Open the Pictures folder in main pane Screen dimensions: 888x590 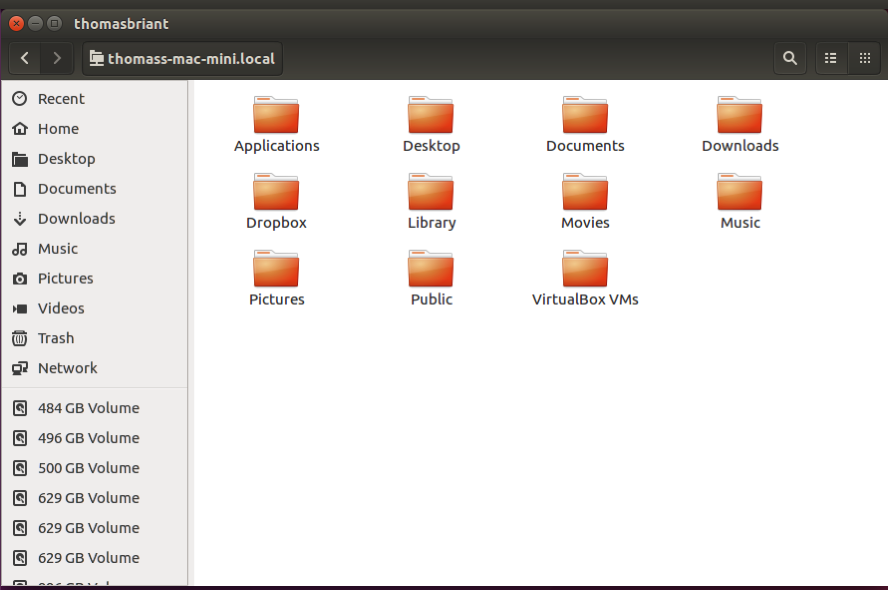pos(276,279)
